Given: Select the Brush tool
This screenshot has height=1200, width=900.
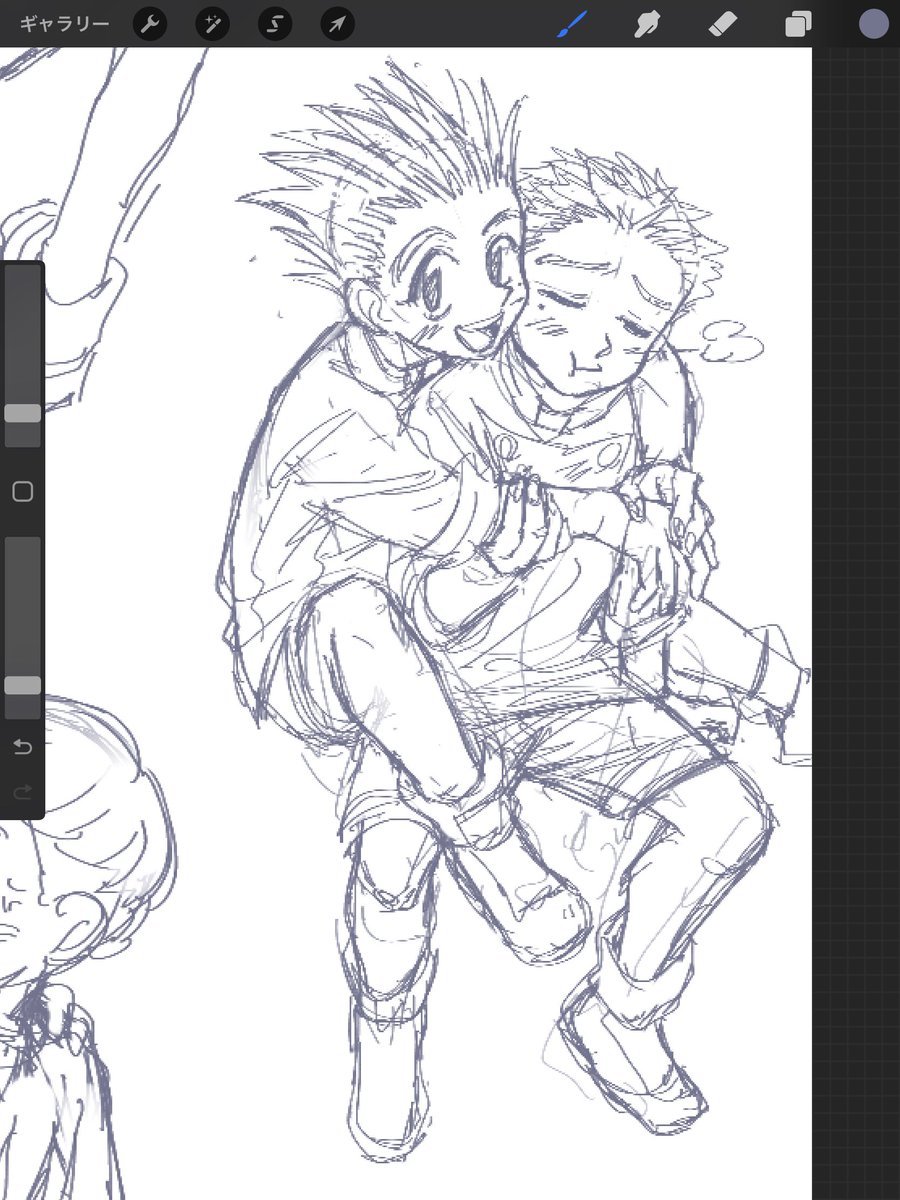Looking at the screenshot, I should click(x=574, y=24).
